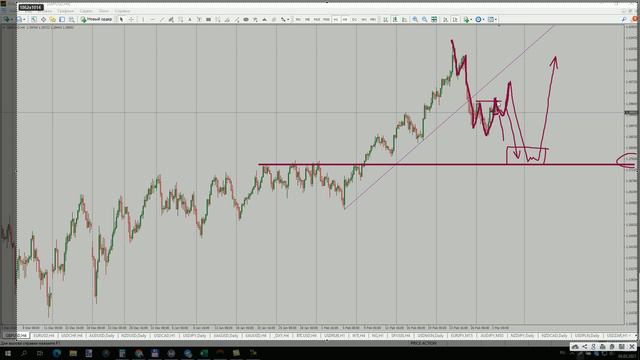Open the arrows objects dropdown
640x360 pixels.
tap(288, 19)
